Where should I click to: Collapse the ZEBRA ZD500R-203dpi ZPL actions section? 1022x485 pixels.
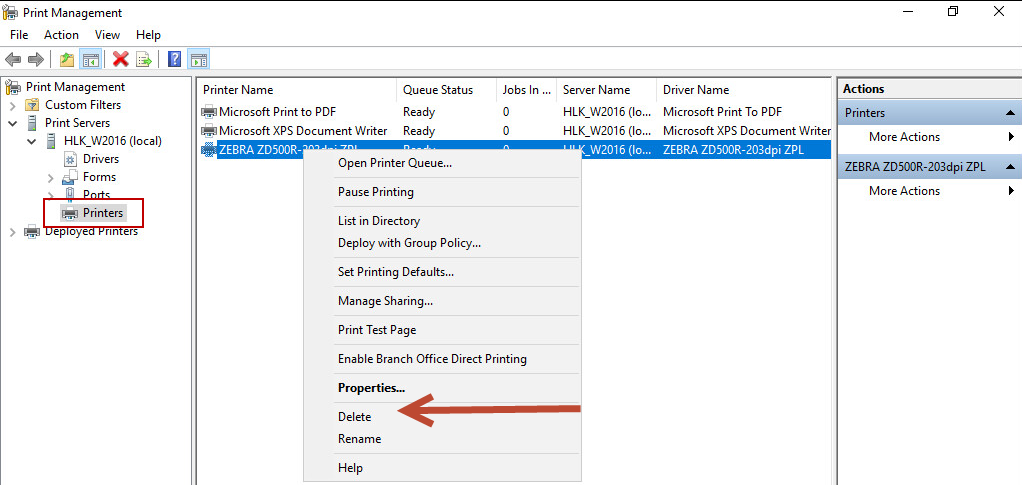[1011, 167]
